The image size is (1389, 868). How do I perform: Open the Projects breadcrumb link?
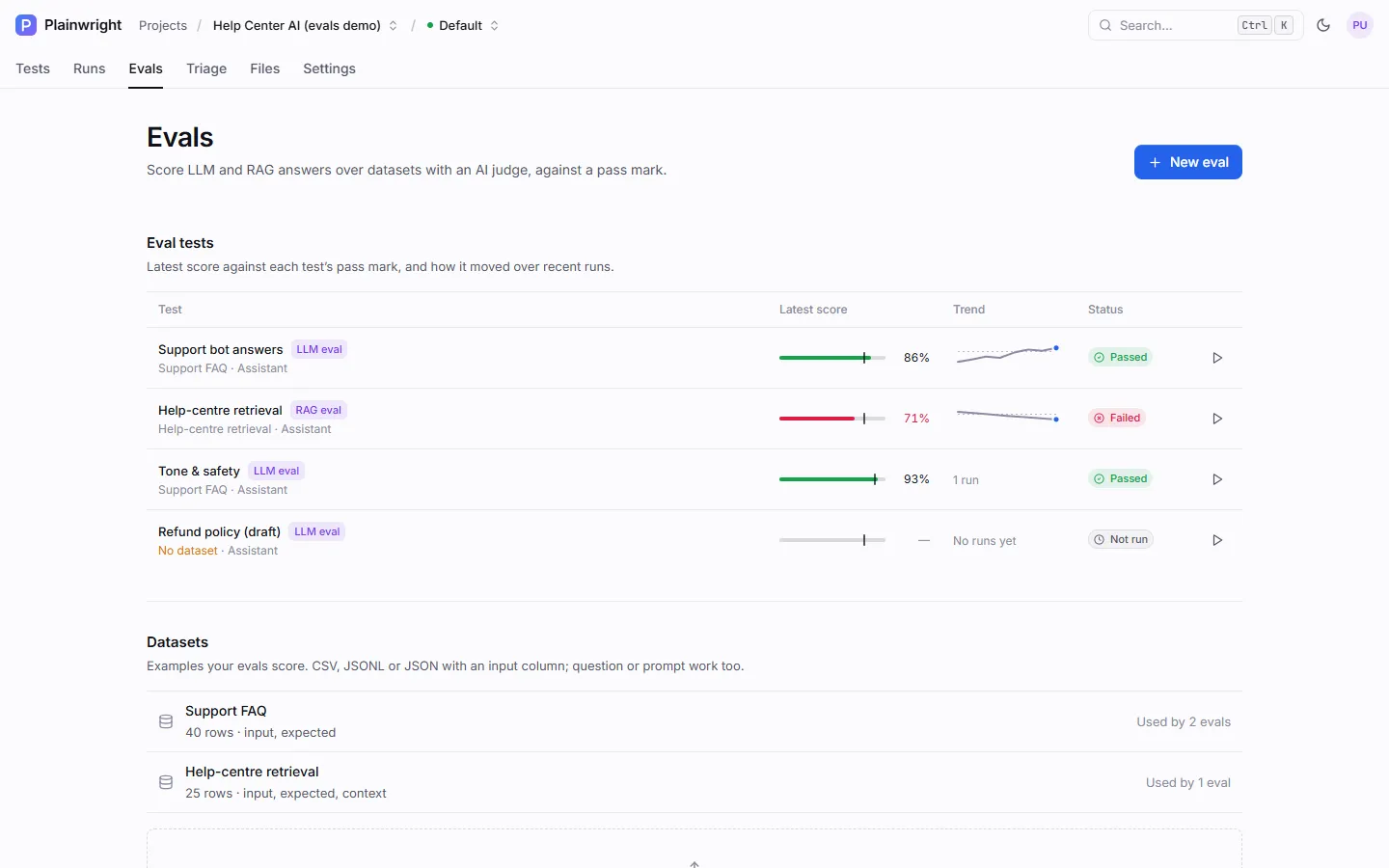pyautogui.click(x=163, y=25)
